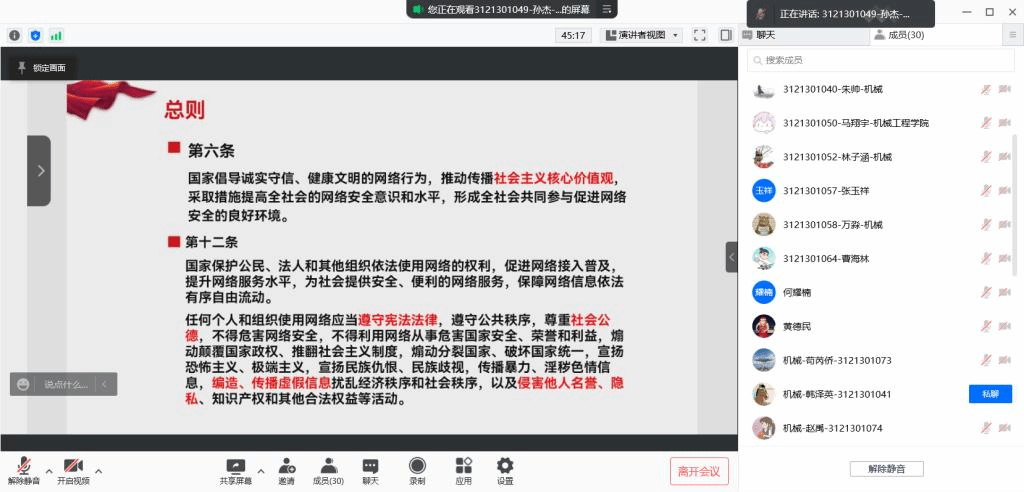Viewport: 1024px width, 492px height.
Task: Click the blue button beside 韩泽英
Action: [x=989, y=394]
